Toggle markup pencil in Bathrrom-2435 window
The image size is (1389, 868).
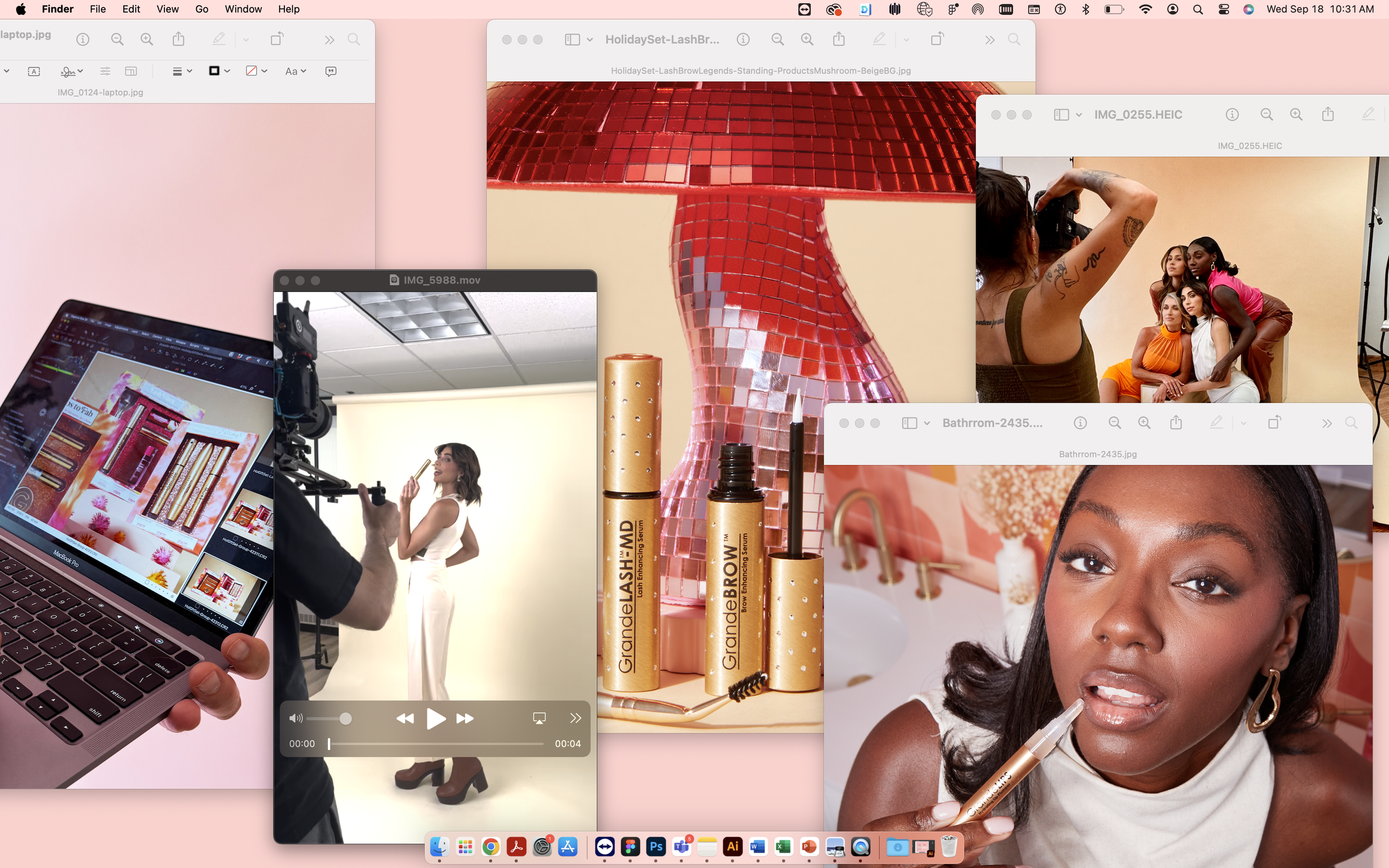[x=1216, y=423]
